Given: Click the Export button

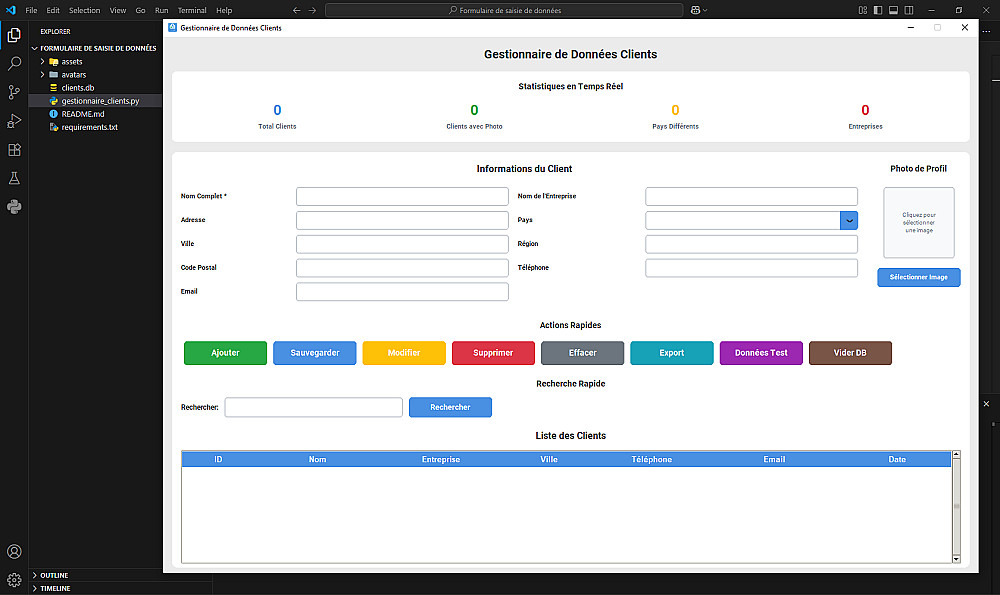Looking at the screenshot, I should (x=672, y=353).
